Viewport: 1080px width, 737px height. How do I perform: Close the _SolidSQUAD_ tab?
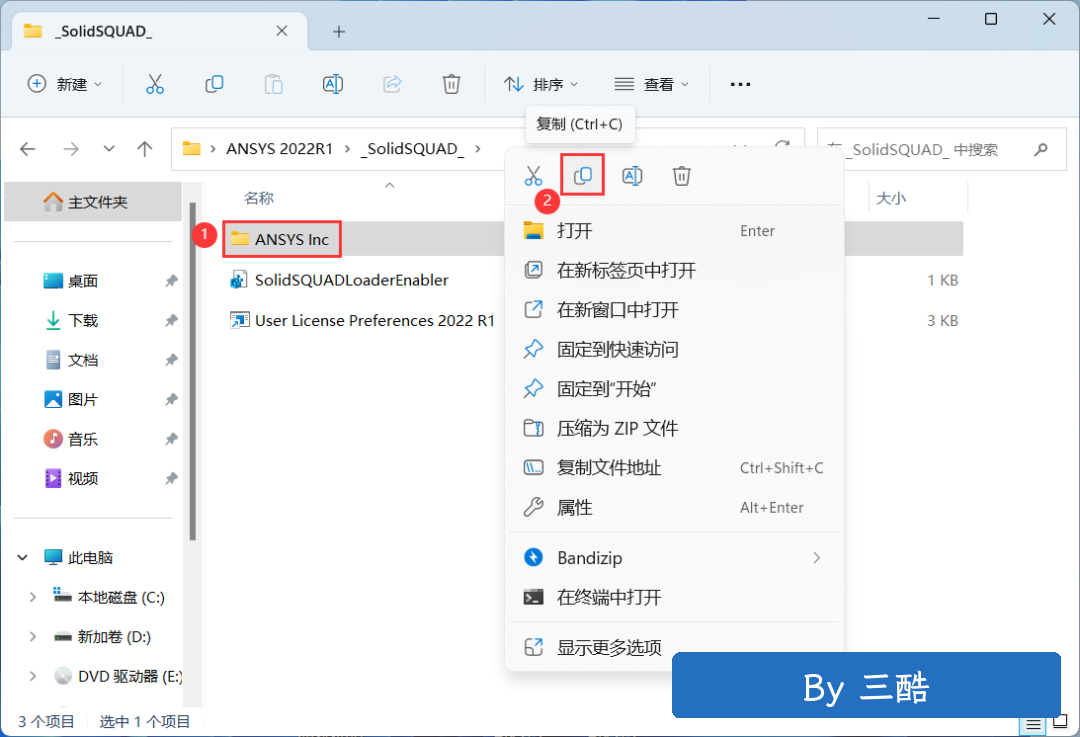tap(282, 31)
